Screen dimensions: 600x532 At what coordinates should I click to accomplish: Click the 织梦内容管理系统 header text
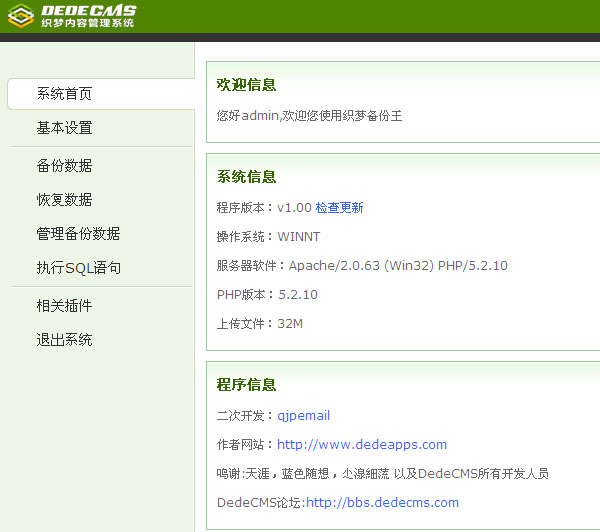[x=88, y=23]
